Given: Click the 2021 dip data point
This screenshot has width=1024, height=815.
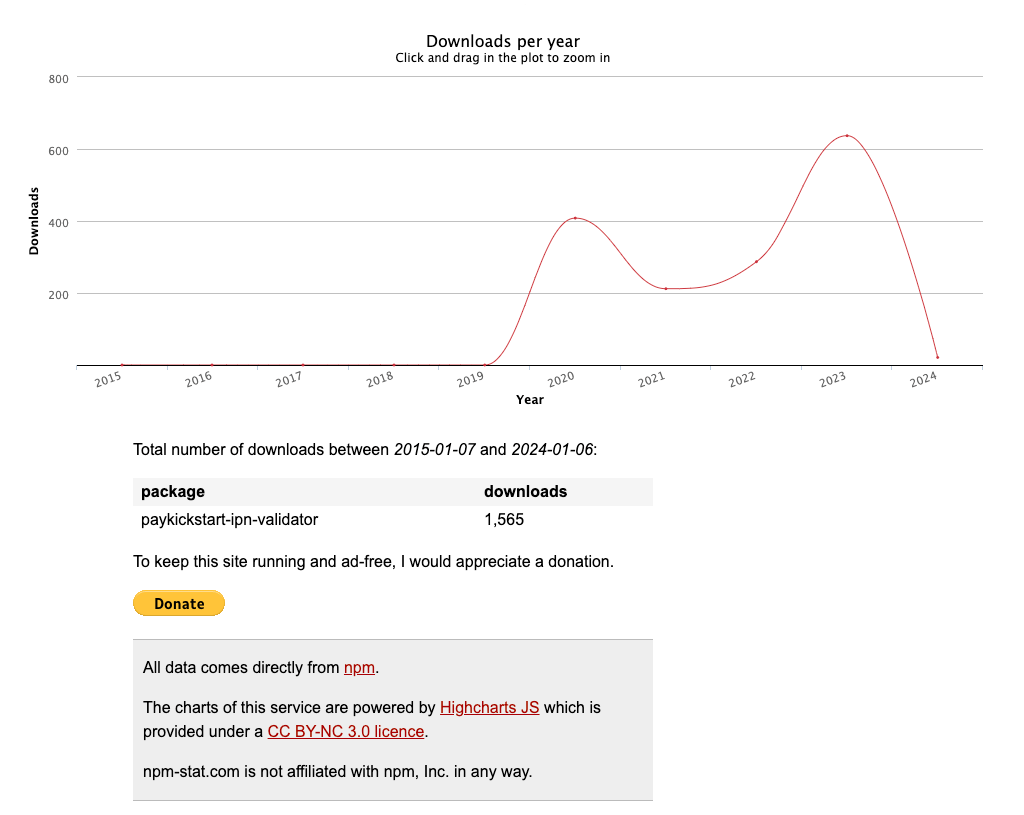Looking at the screenshot, I should (x=666, y=288).
